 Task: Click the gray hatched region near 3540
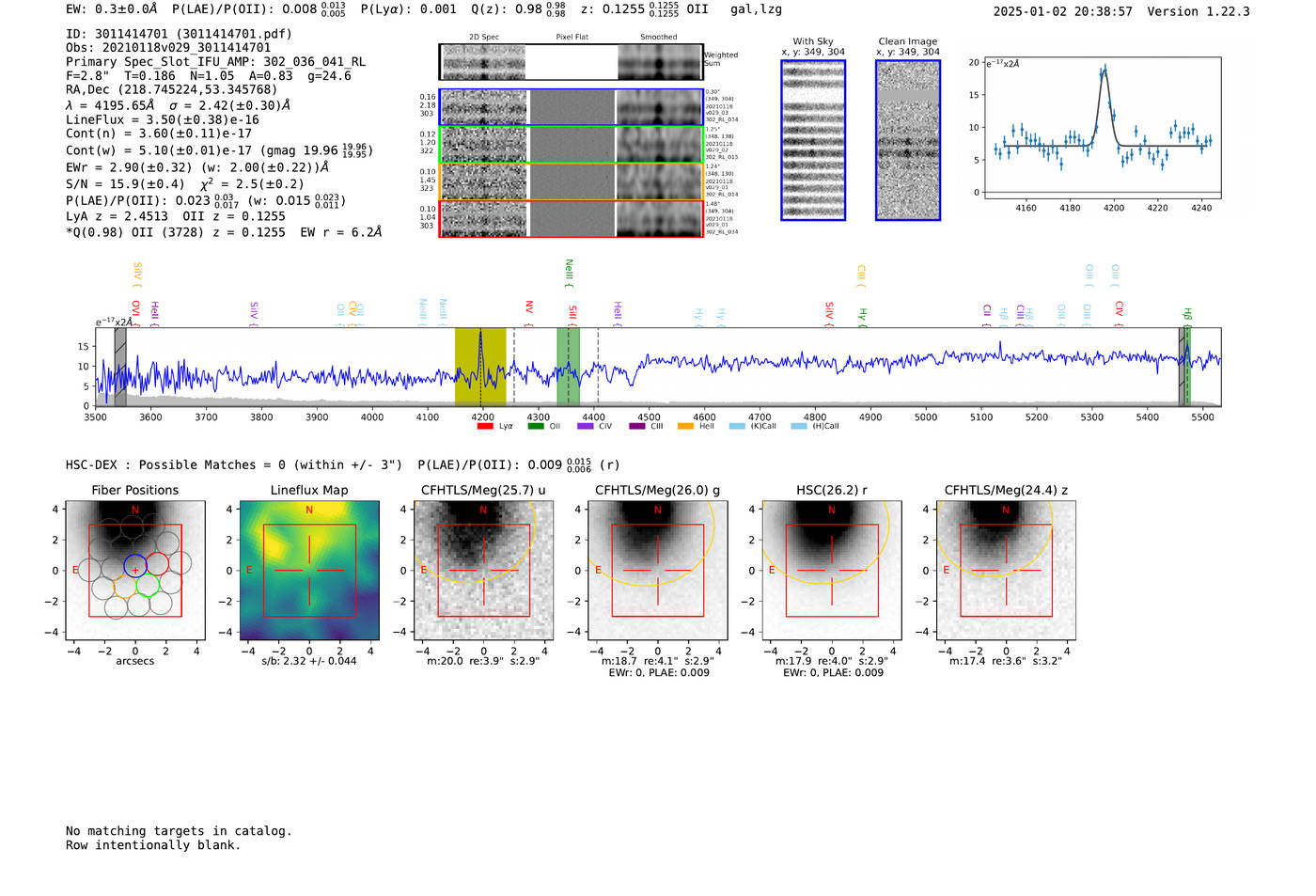[120, 367]
